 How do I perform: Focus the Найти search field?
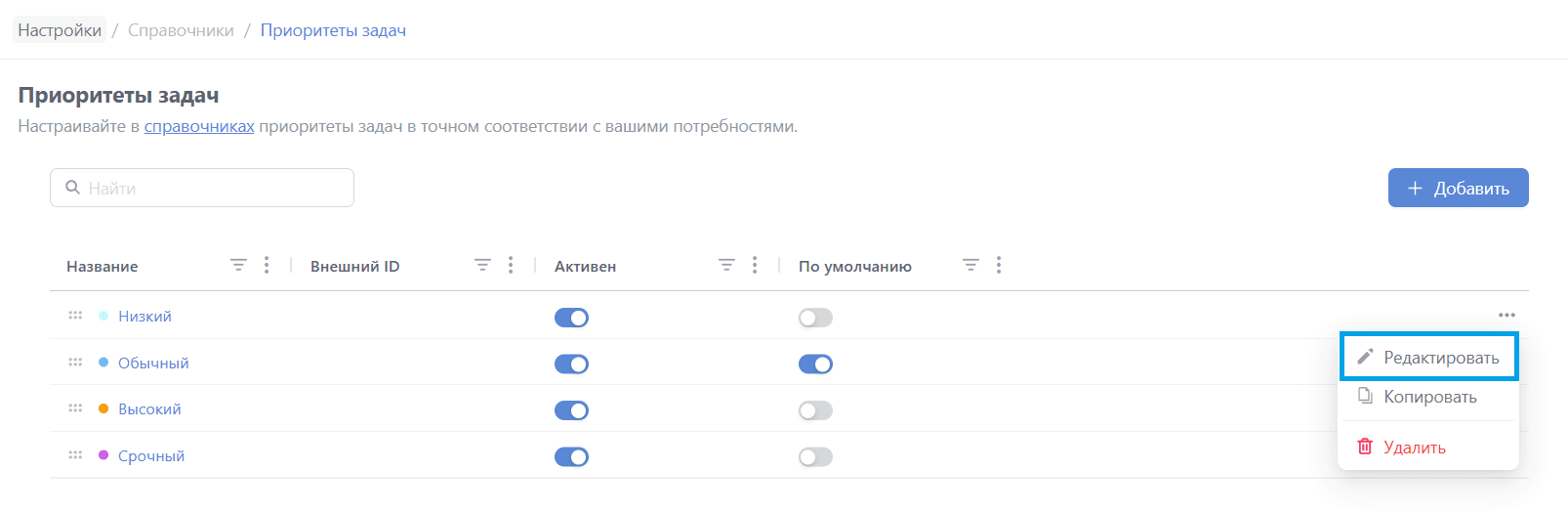click(215, 188)
